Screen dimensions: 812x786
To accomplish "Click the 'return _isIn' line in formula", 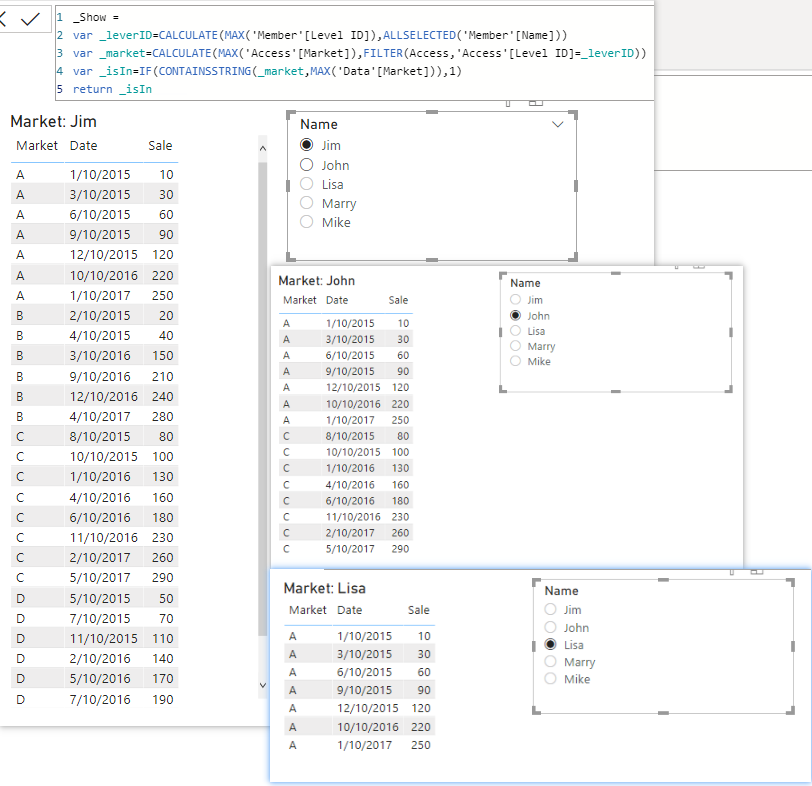I will (112, 89).
